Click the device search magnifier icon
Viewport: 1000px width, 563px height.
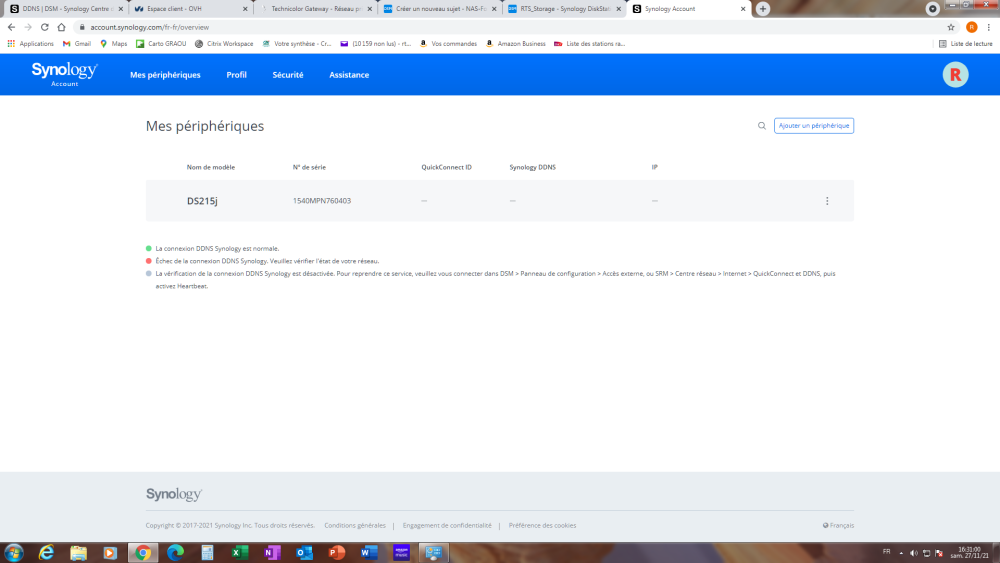pos(761,126)
